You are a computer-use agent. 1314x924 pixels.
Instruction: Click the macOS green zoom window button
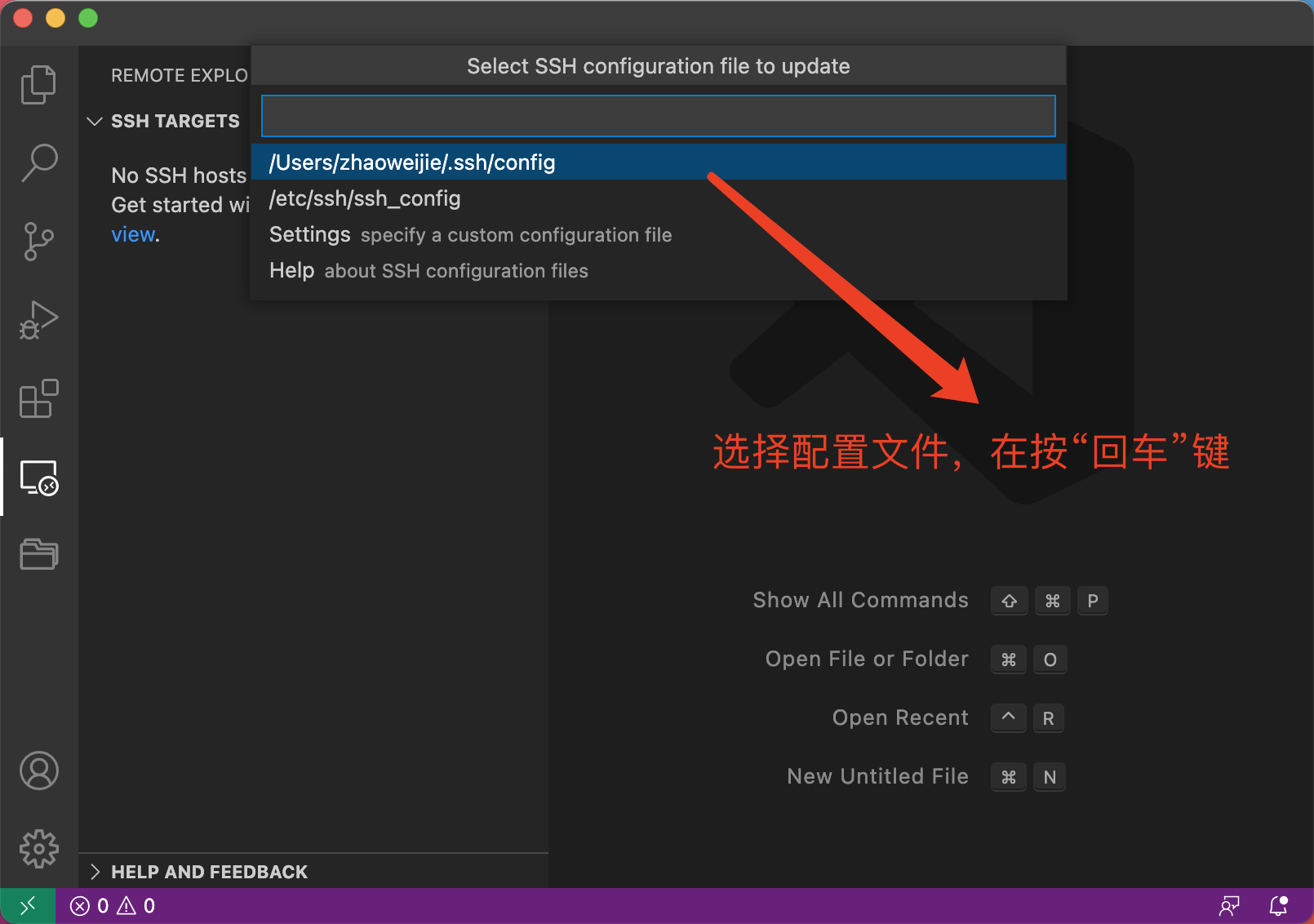(x=88, y=18)
